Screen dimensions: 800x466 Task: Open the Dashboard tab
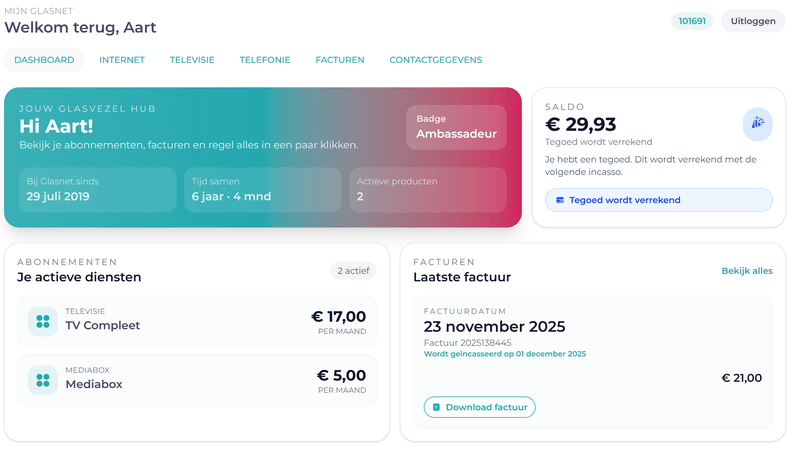(44, 60)
